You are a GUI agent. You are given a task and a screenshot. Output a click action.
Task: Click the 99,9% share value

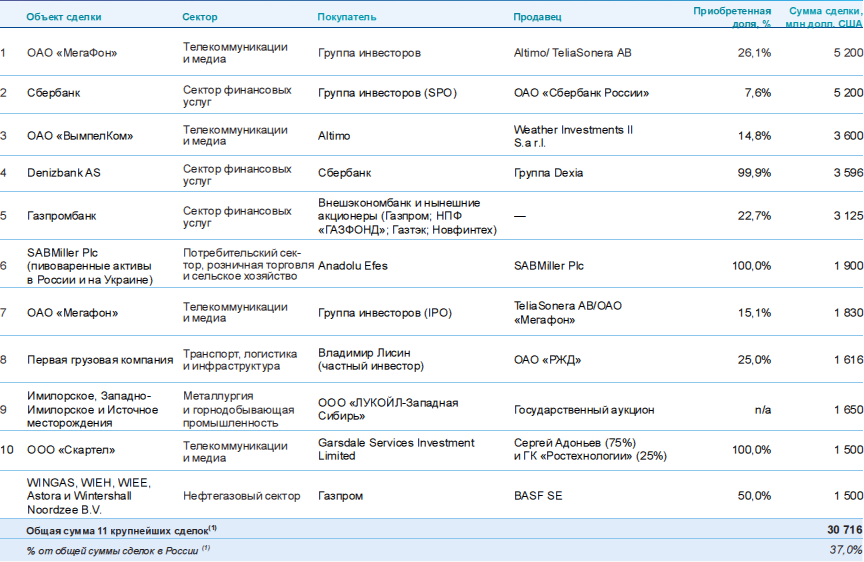click(x=754, y=173)
